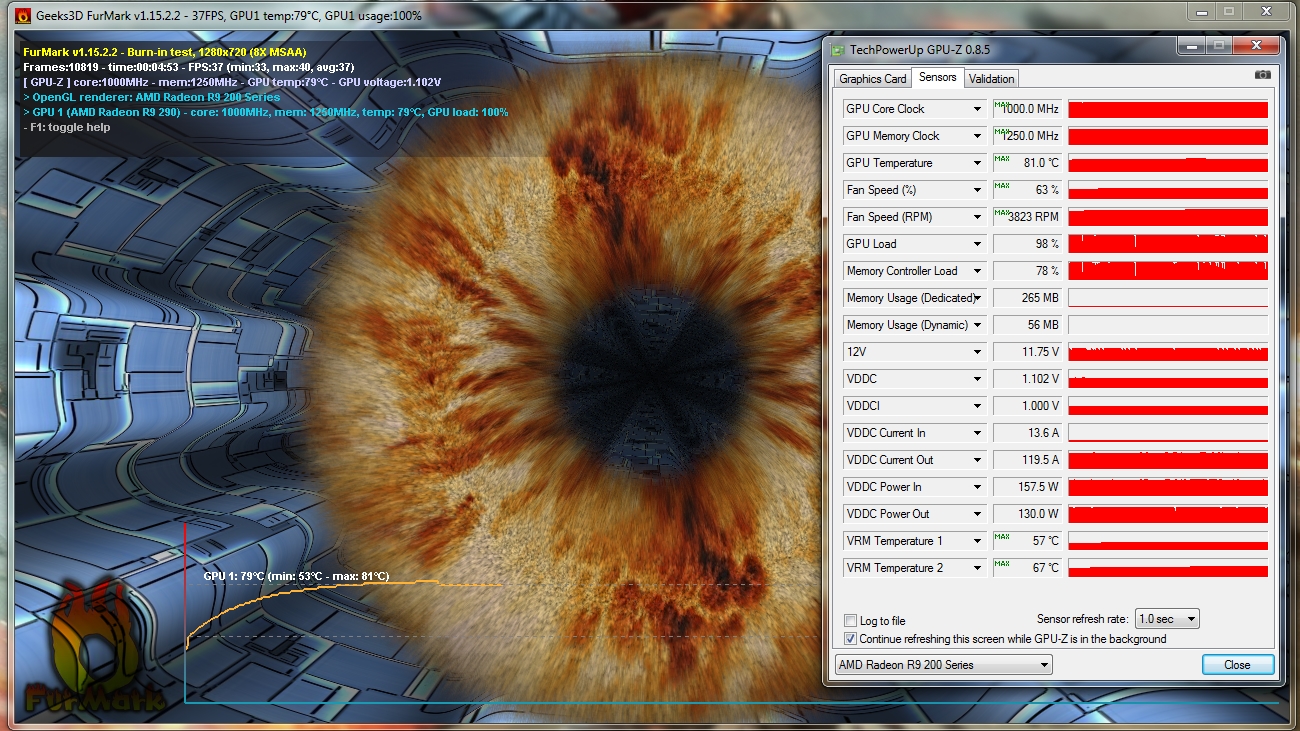Click the FurMark "Burn-in test, 1280x720" overlay line

[165, 52]
